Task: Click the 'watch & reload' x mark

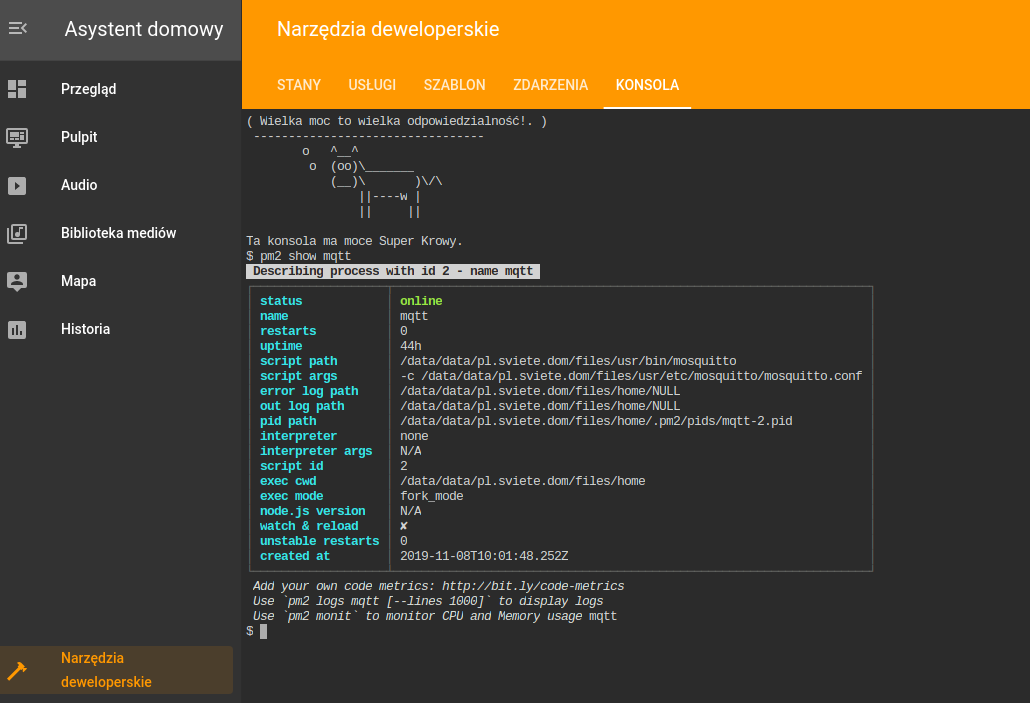Action: (x=403, y=526)
